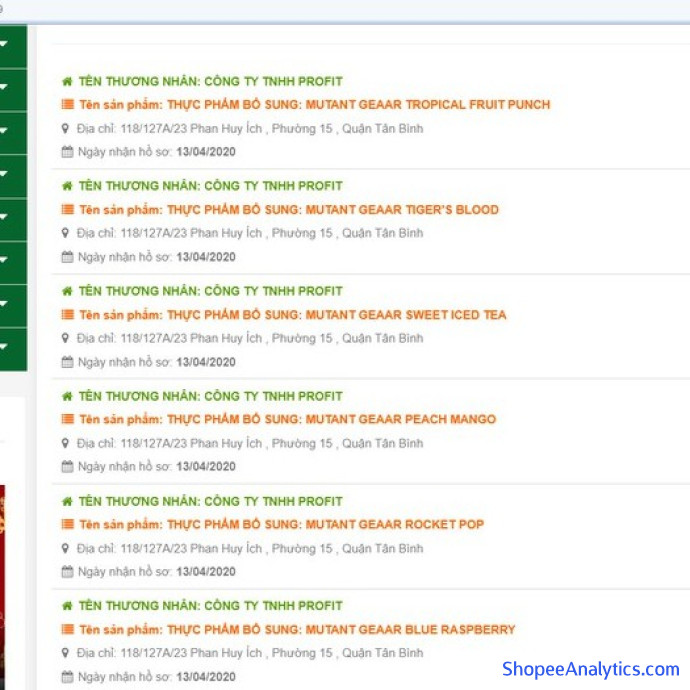Click the list icon beside Tiger's Blood product

67,210
